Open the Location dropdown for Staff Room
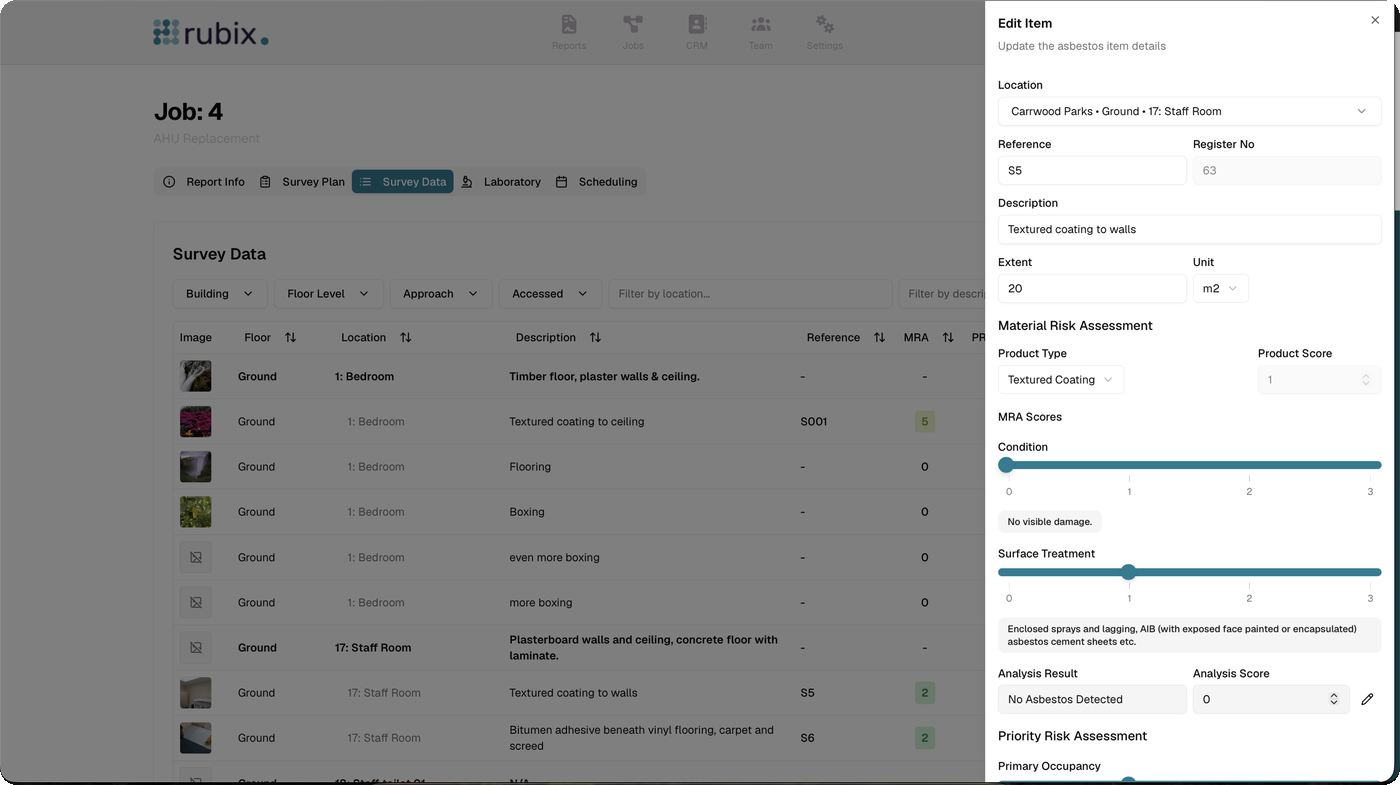Image resolution: width=1400 pixels, height=785 pixels. pos(1190,111)
